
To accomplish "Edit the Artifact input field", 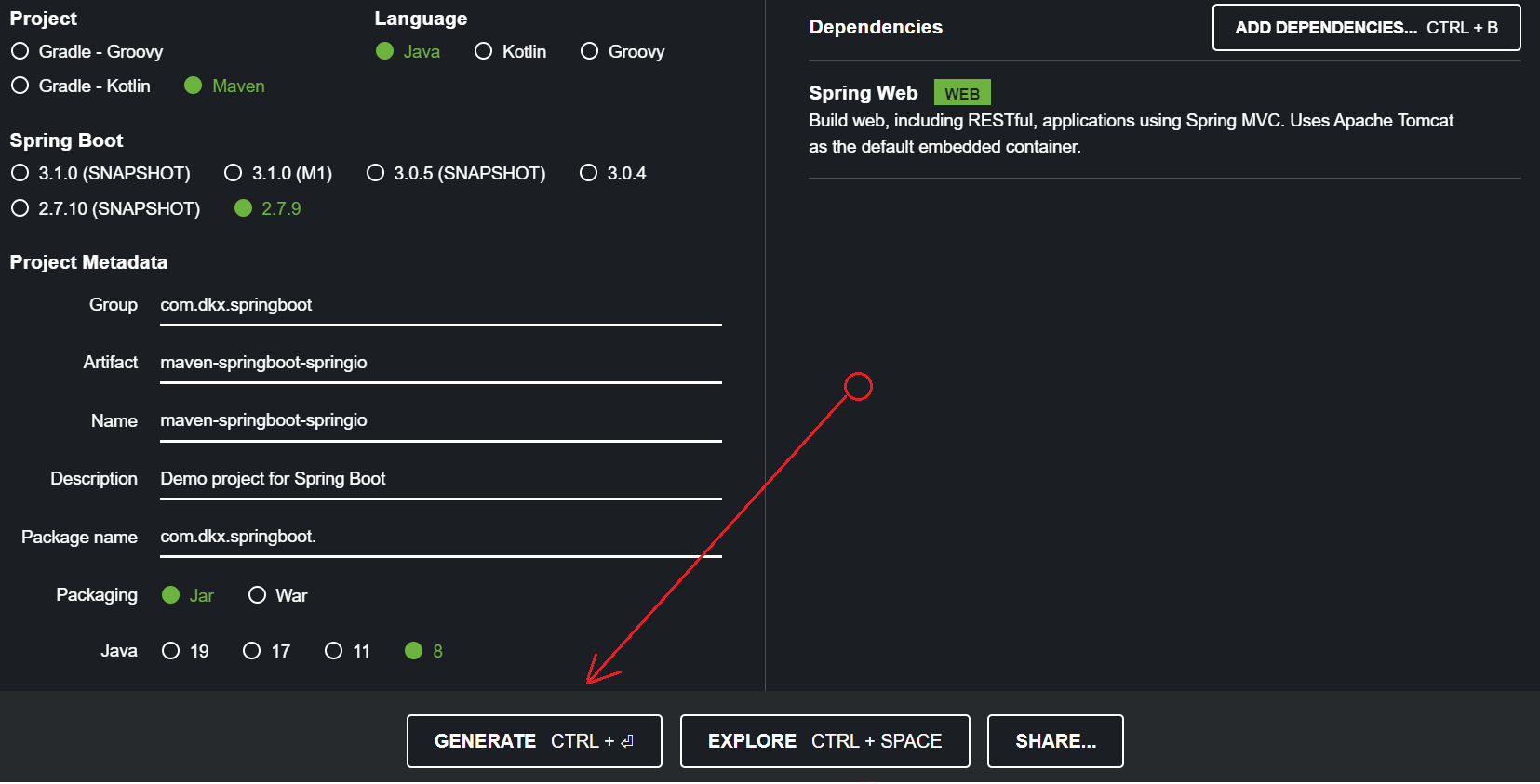I will (441, 364).
